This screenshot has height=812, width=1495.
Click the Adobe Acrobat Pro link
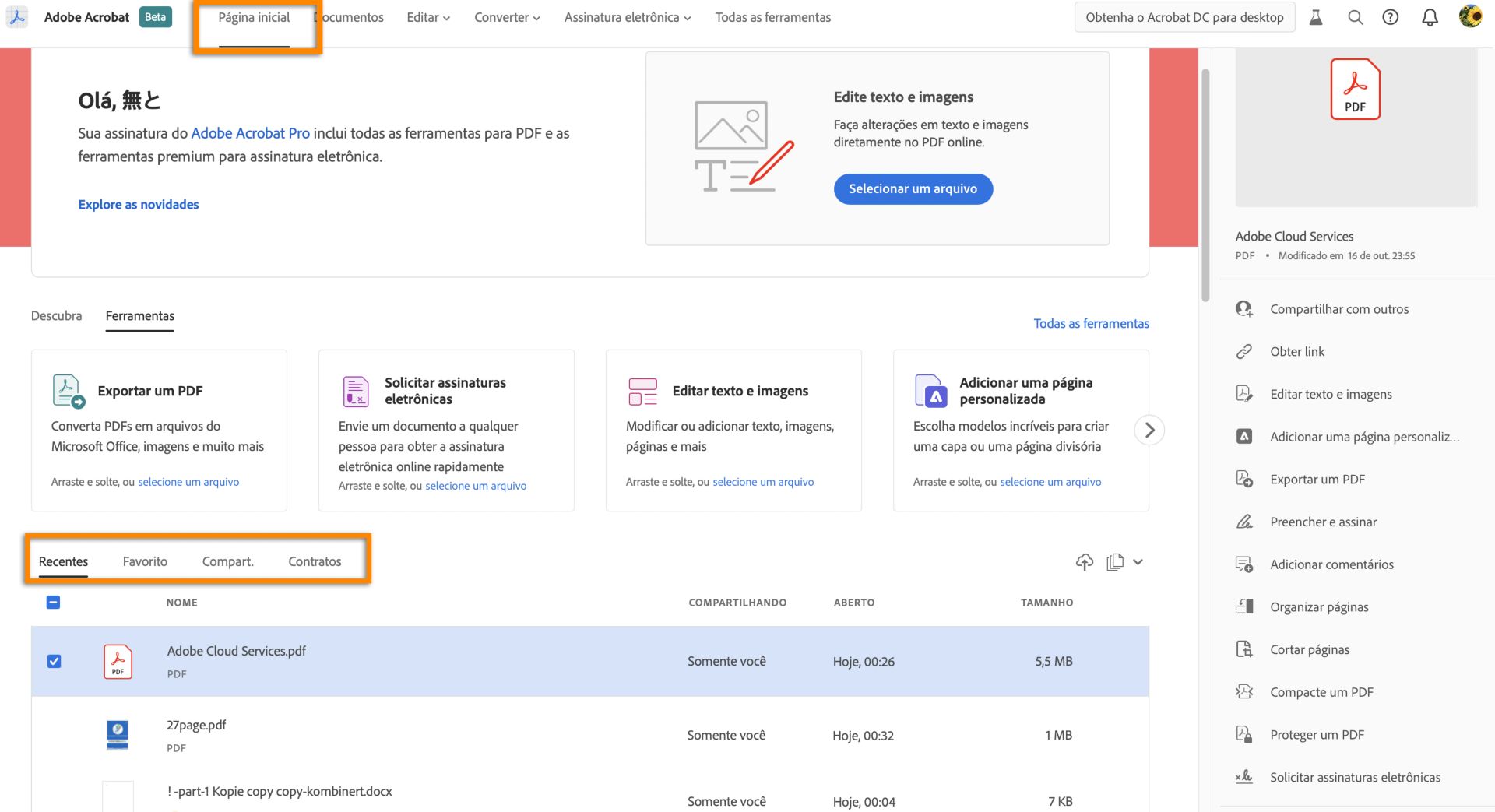[250, 133]
